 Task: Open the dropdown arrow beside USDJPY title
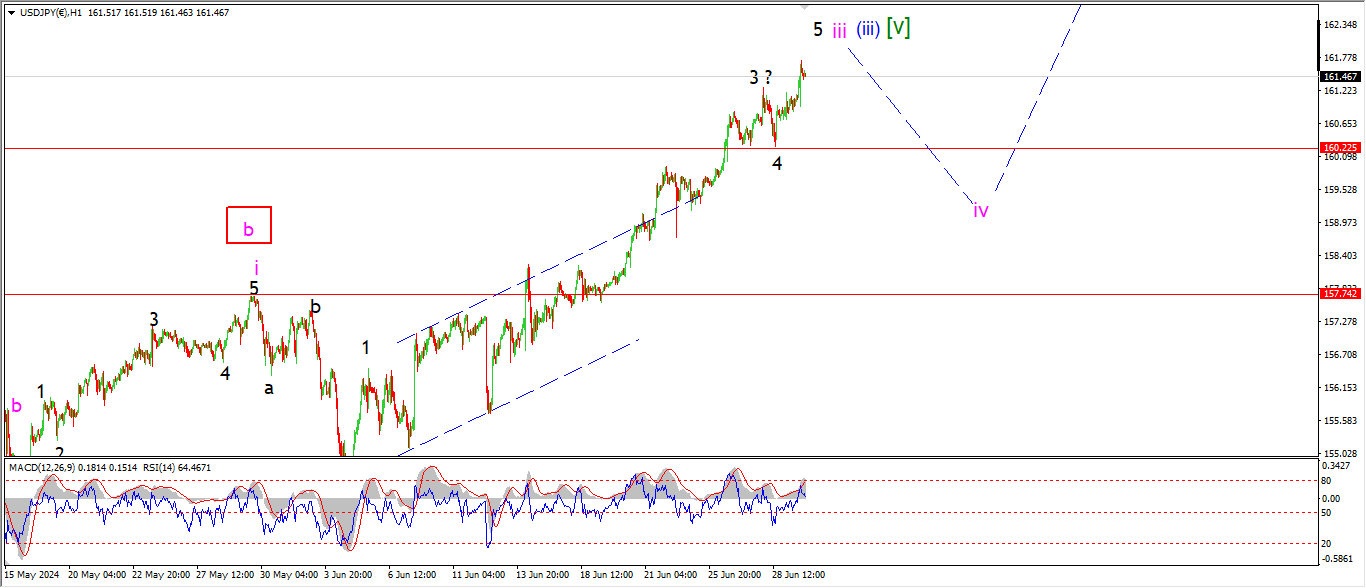tap(12, 12)
